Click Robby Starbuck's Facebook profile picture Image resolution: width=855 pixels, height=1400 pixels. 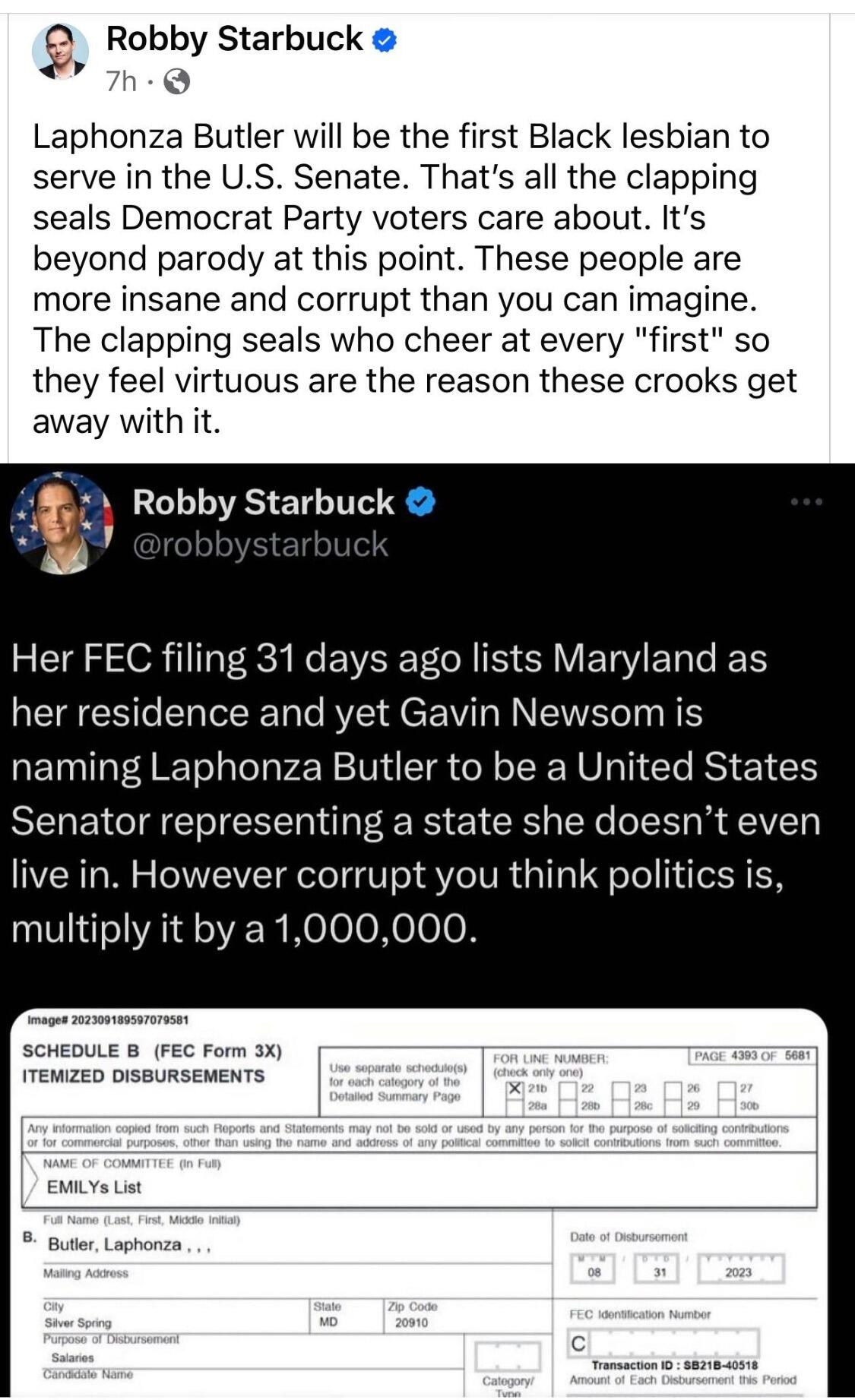coord(59,52)
